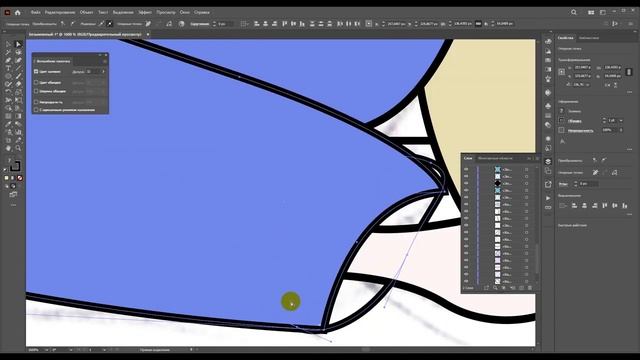
Task: Click the reference point locator in control bar
Action: (x=369, y=24)
